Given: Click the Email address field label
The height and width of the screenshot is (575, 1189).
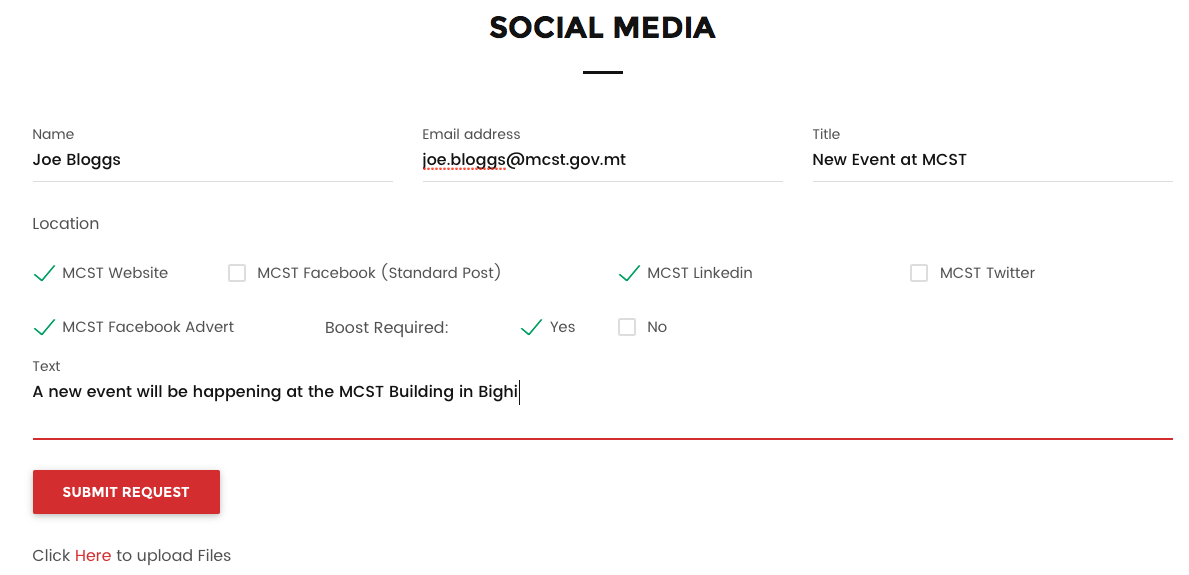Looking at the screenshot, I should pyautogui.click(x=471, y=134).
